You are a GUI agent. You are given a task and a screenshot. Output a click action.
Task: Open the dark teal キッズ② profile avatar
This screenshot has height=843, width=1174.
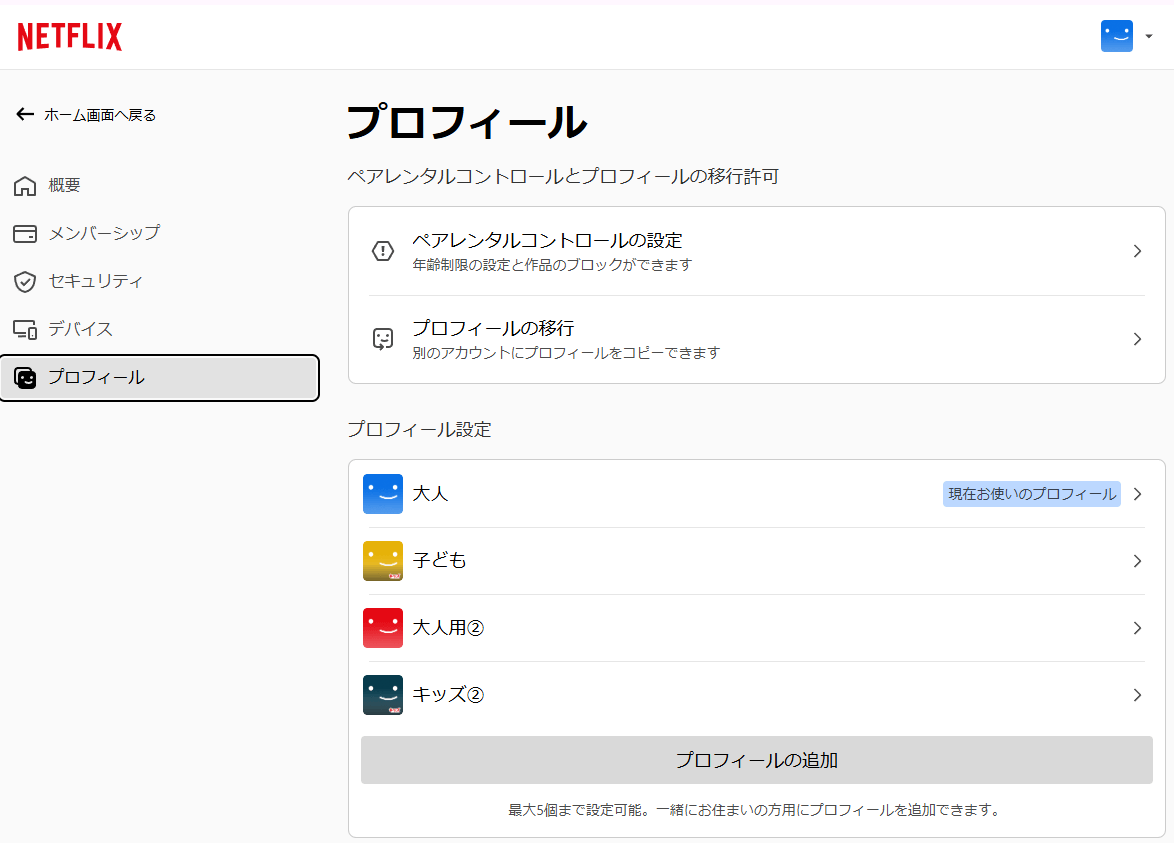pos(383,695)
